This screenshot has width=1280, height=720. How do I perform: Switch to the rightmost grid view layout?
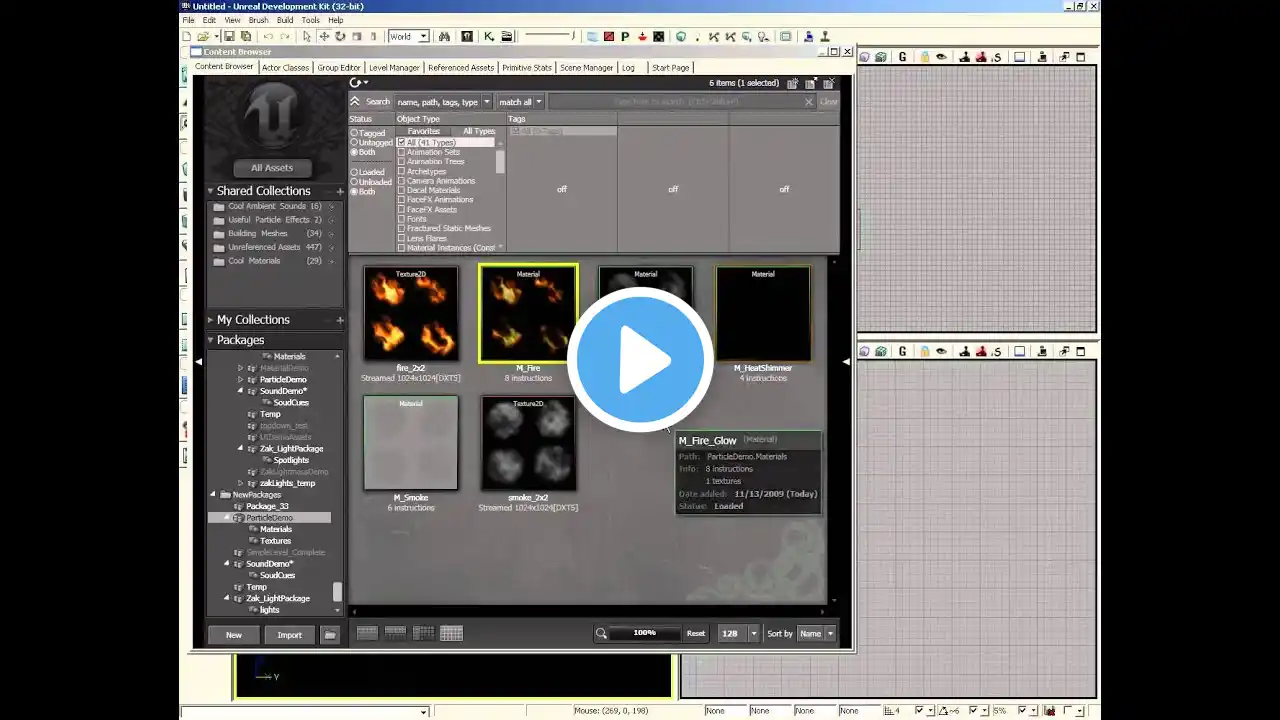451,633
